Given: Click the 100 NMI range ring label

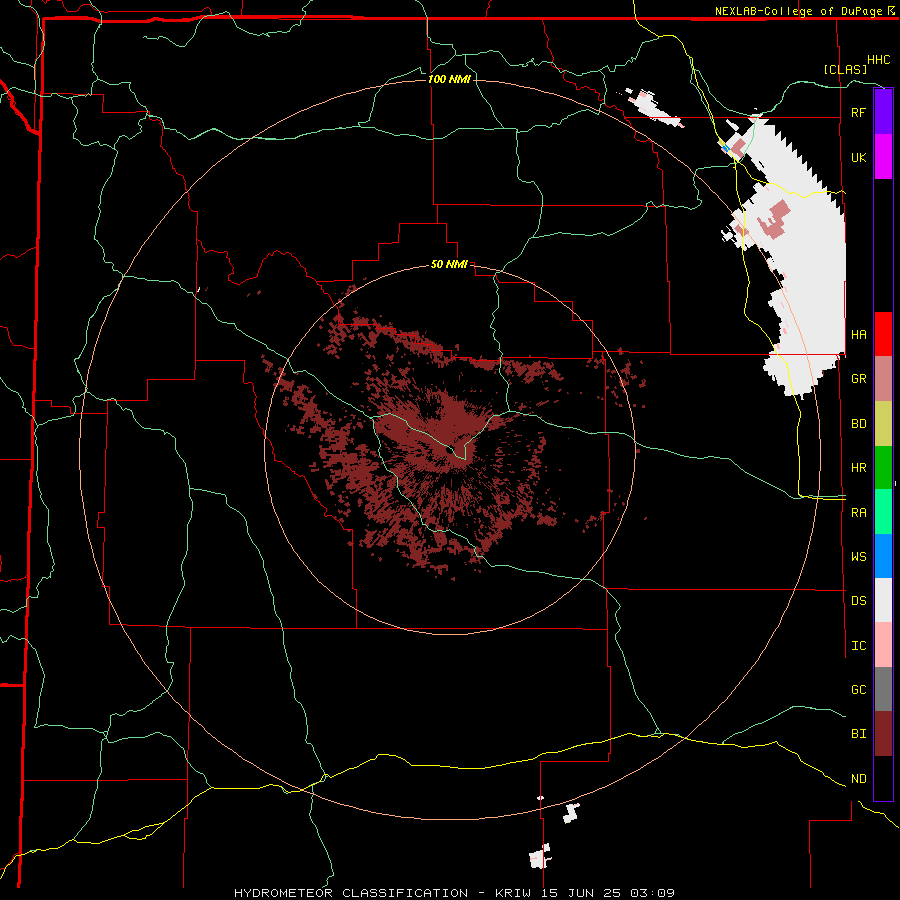Looking at the screenshot, I should (449, 79).
